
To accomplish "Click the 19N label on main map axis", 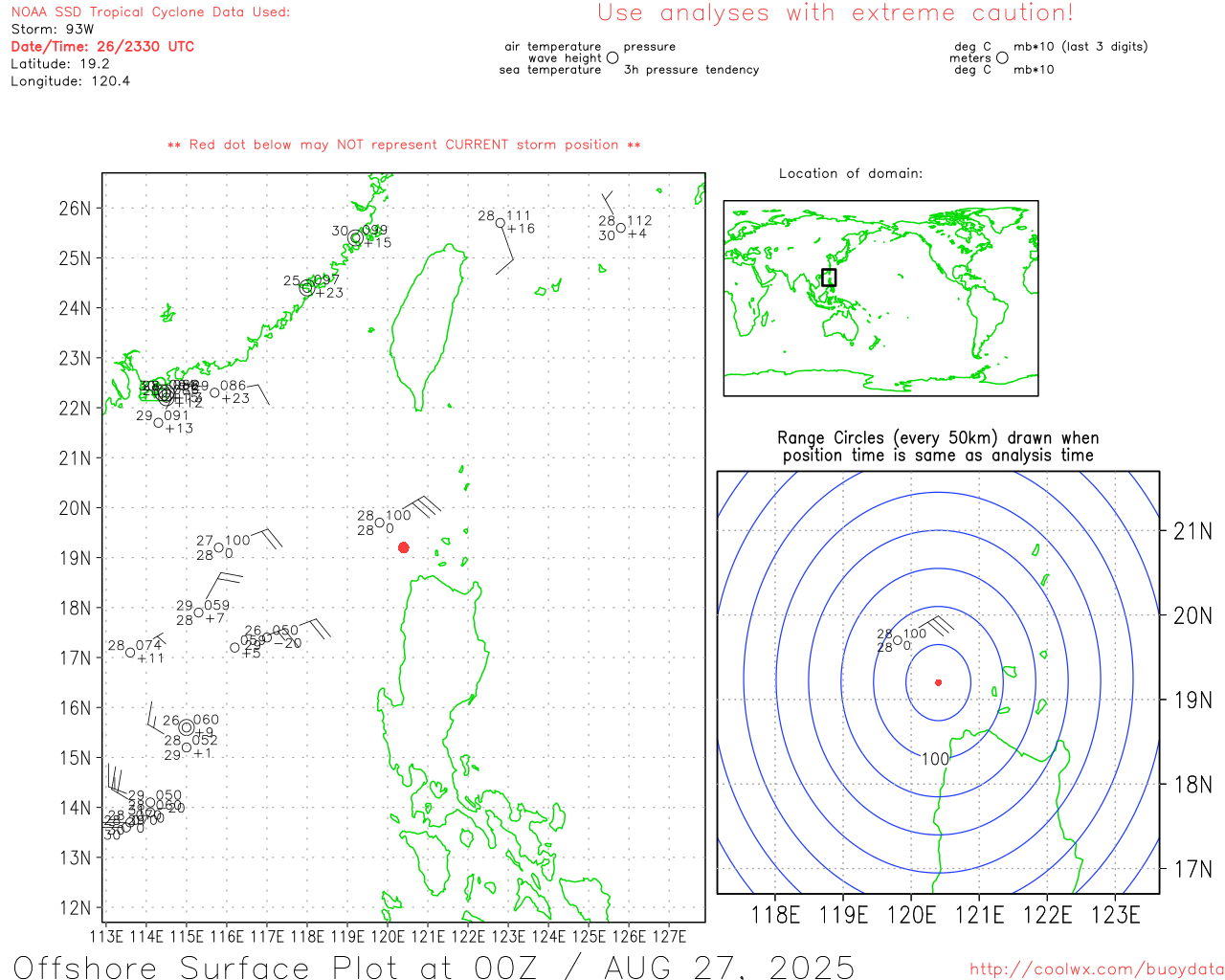I will point(75,559).
